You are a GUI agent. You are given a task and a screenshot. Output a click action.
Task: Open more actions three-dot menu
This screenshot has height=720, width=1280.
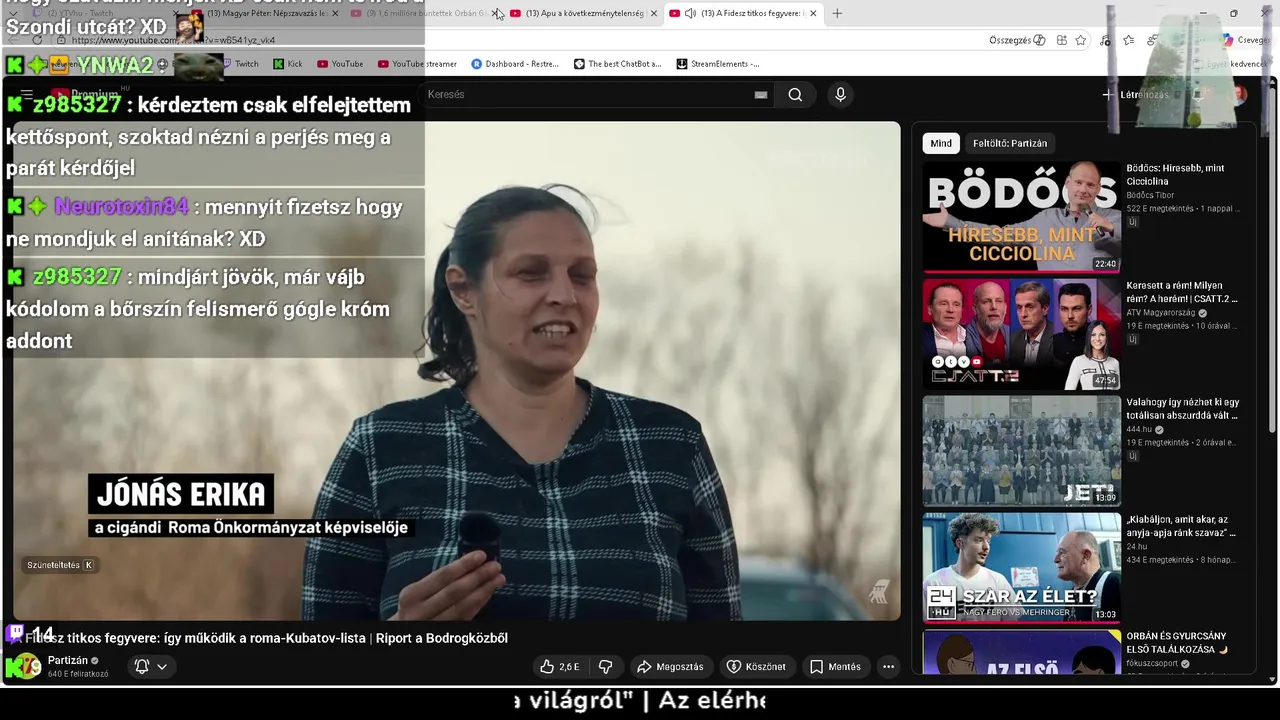[888, 667]
